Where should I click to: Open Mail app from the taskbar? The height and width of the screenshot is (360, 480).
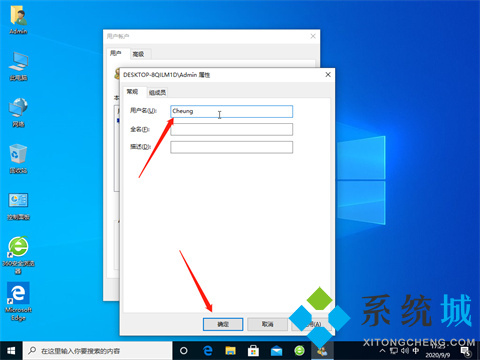click(x=276, y=351)
